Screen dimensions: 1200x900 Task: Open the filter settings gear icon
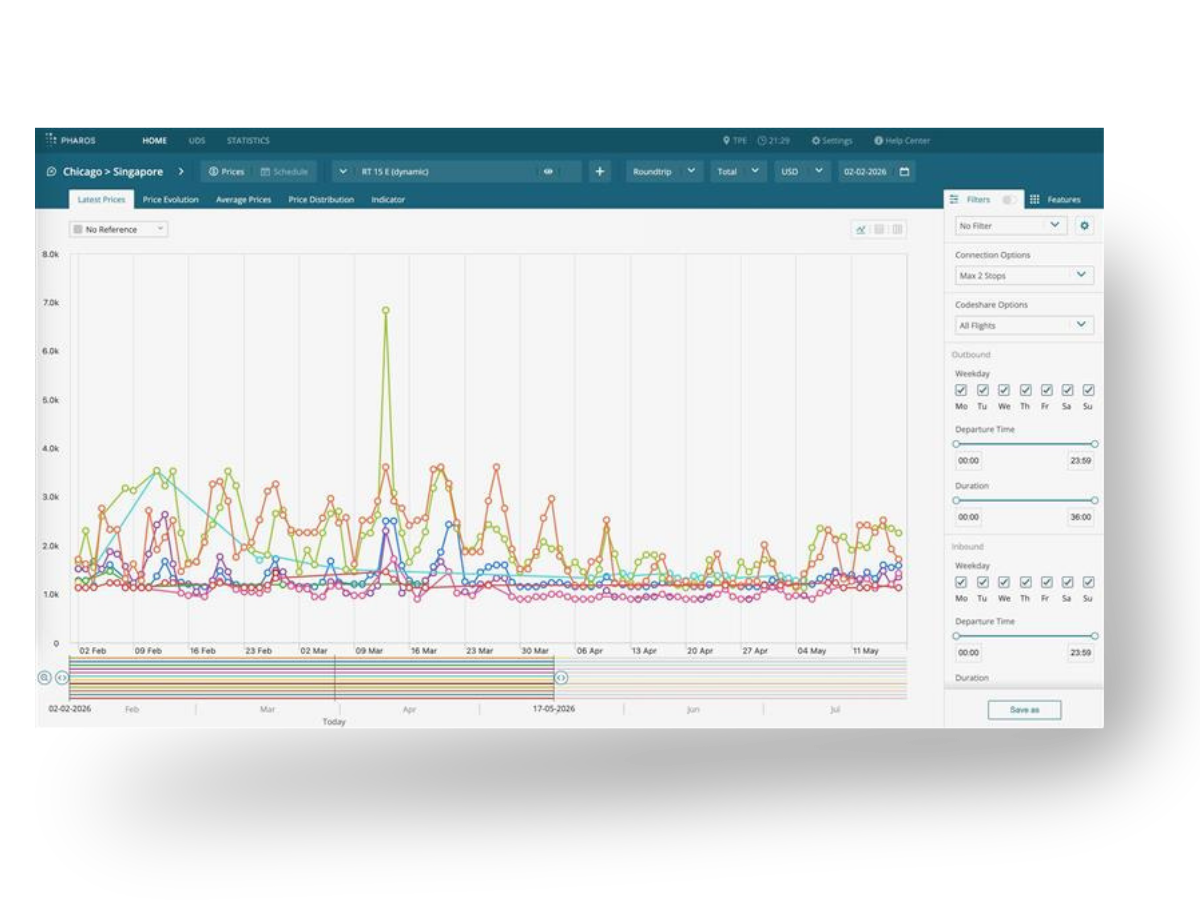pyautogui.click(x=1084, y=226)
